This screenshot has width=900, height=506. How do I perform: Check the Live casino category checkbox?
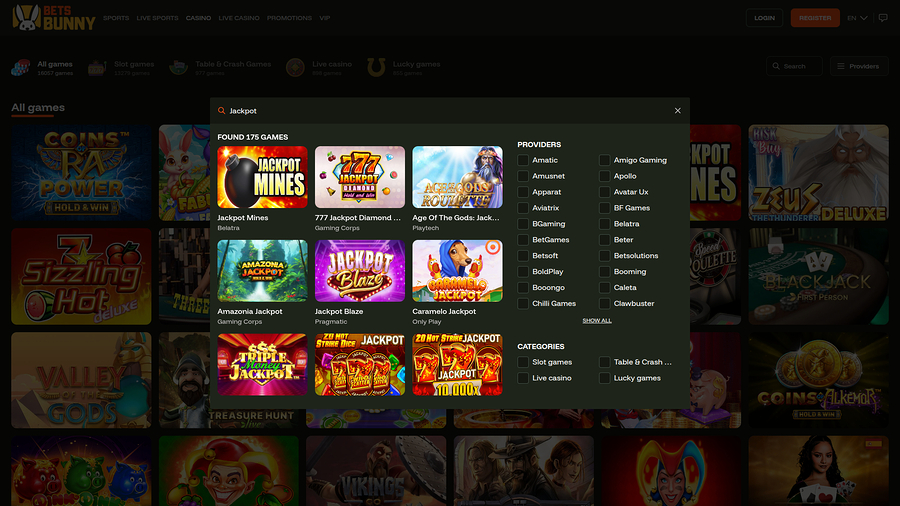point(523,378)
